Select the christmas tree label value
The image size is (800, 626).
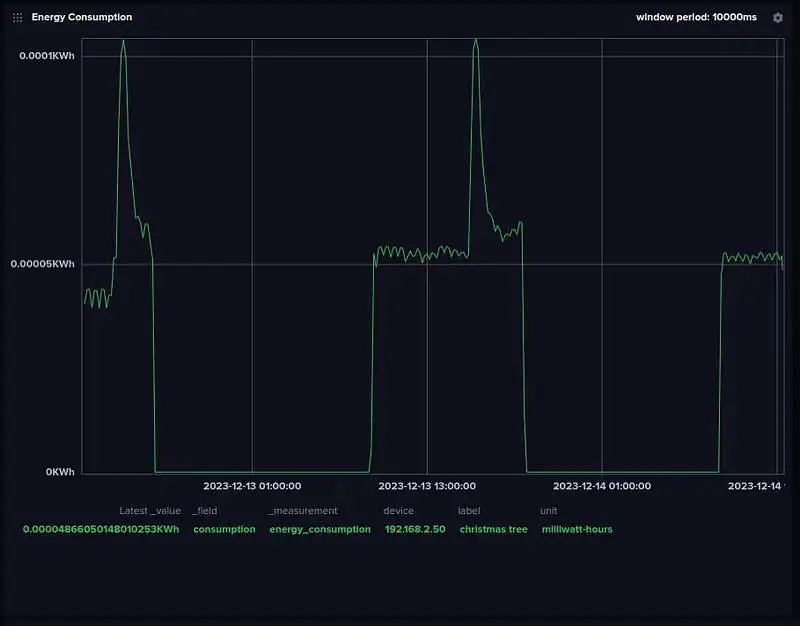[493, 529]
